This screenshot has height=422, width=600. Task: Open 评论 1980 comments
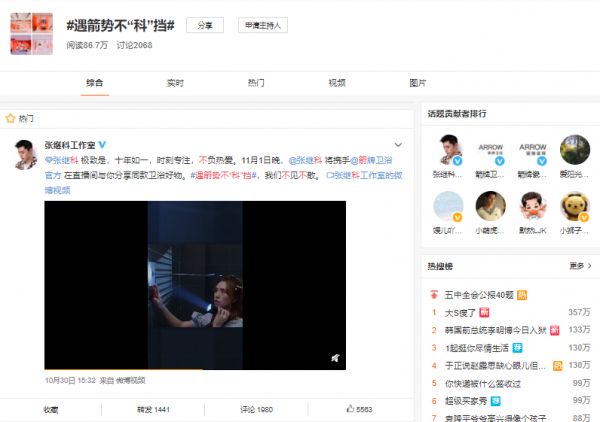[x=256, y=409]
